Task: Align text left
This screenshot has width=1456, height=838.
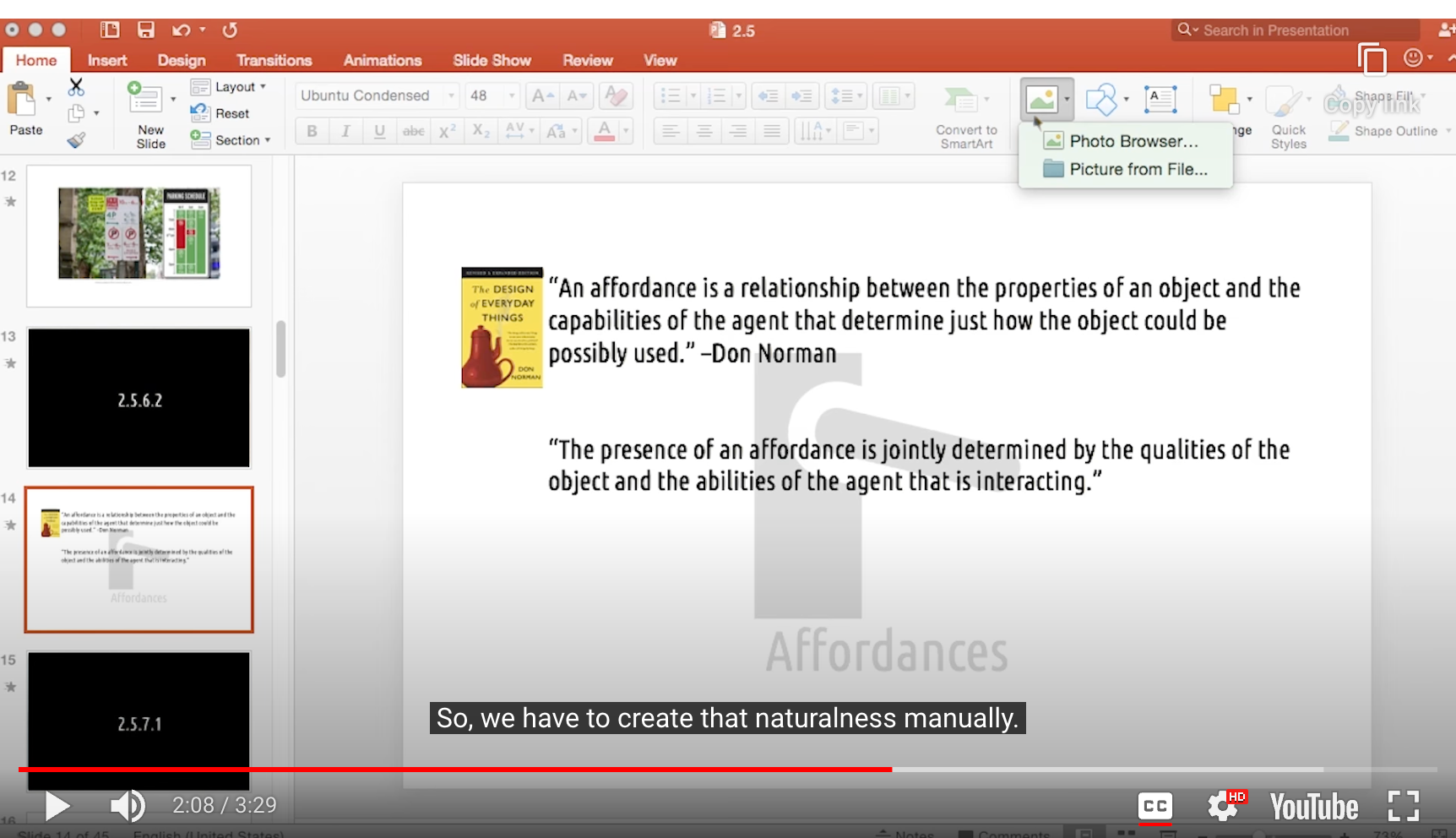Action: tap(671, 131)
